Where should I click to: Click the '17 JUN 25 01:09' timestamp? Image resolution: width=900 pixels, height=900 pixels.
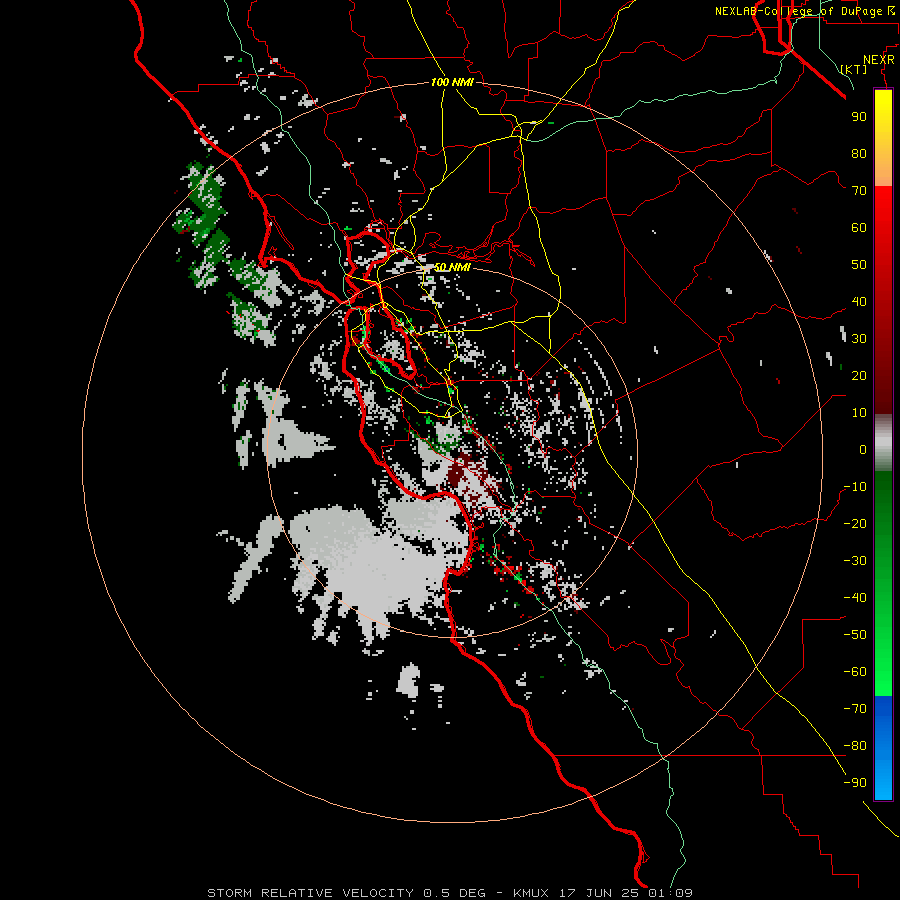[x=626, y=893]
